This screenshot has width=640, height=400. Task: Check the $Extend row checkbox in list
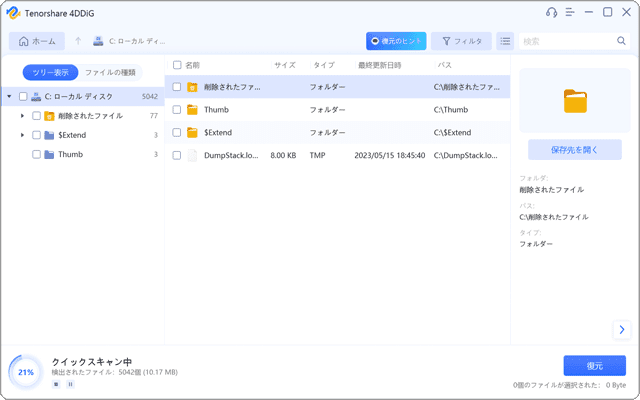(x=177, y=133)
